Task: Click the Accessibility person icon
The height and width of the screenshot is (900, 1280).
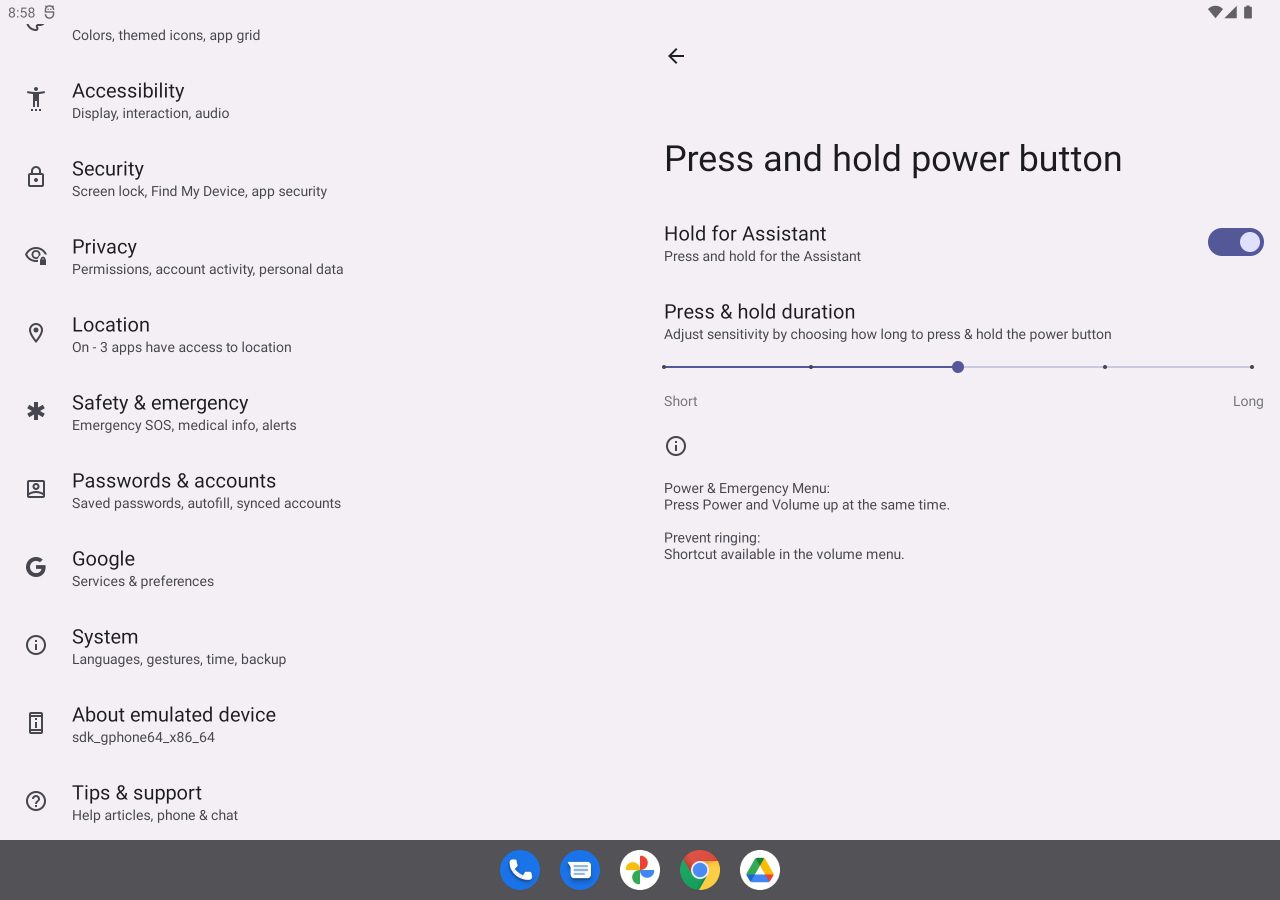Action: [36, 99]
